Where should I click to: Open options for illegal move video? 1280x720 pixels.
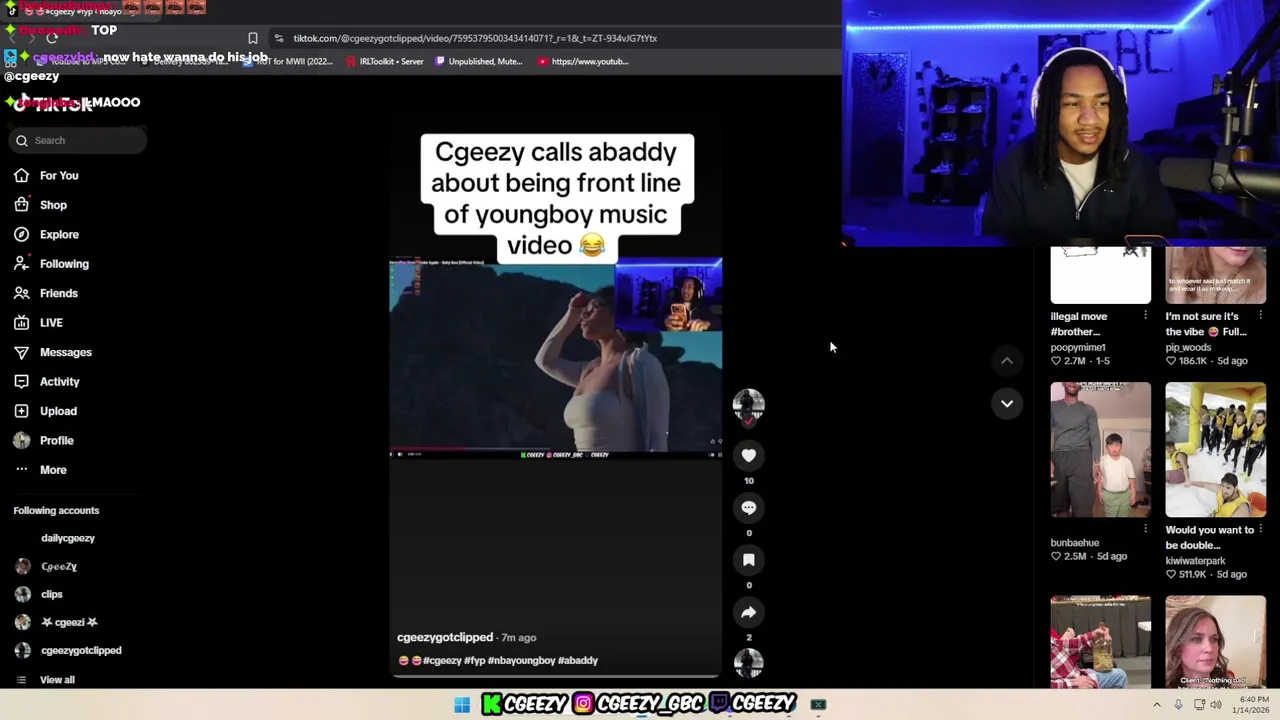1145,316
